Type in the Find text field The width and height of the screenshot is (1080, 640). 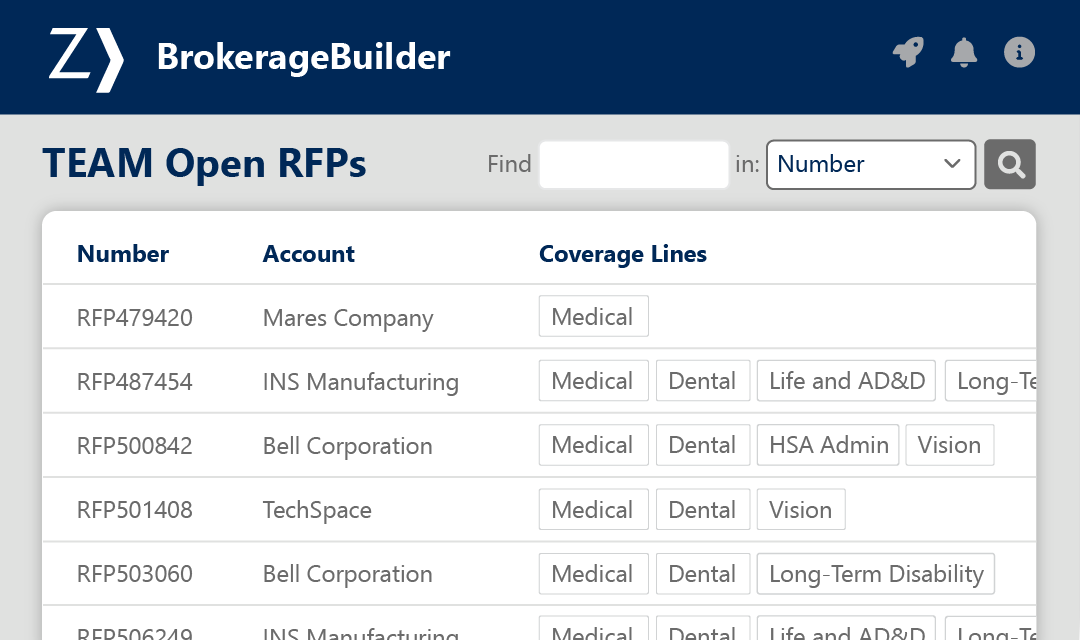tap(634, 164)
